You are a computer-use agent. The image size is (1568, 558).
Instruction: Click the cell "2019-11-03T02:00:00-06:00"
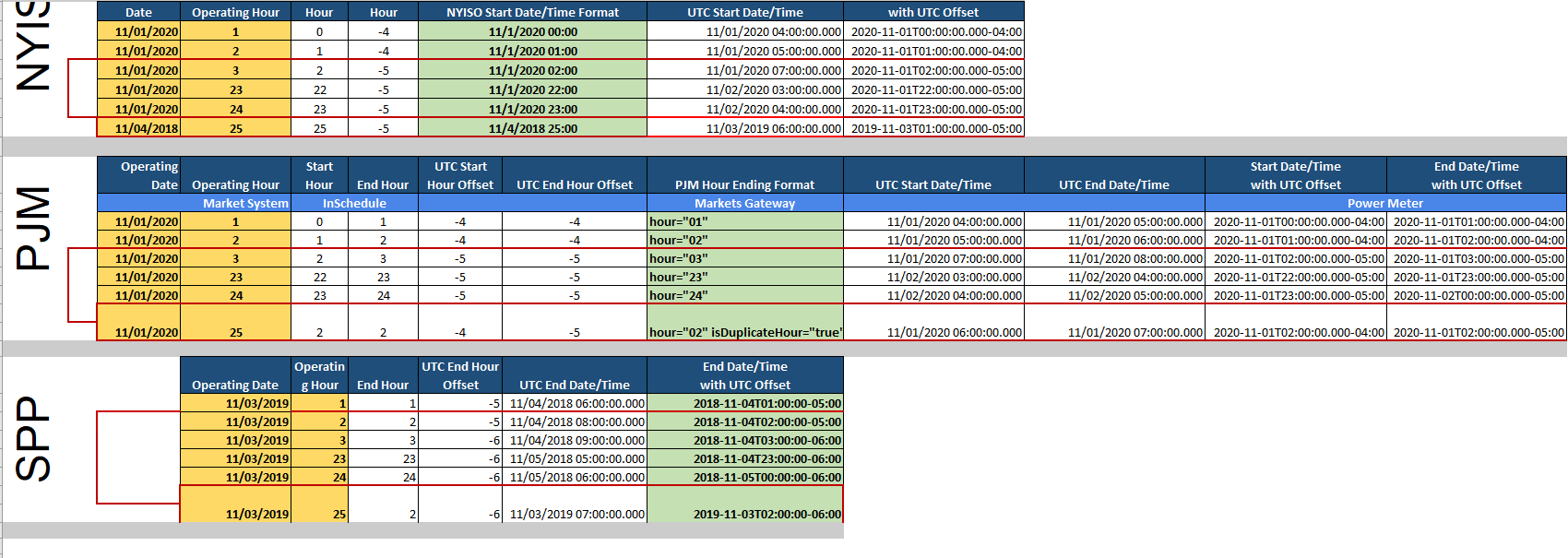tap(745, 505)
